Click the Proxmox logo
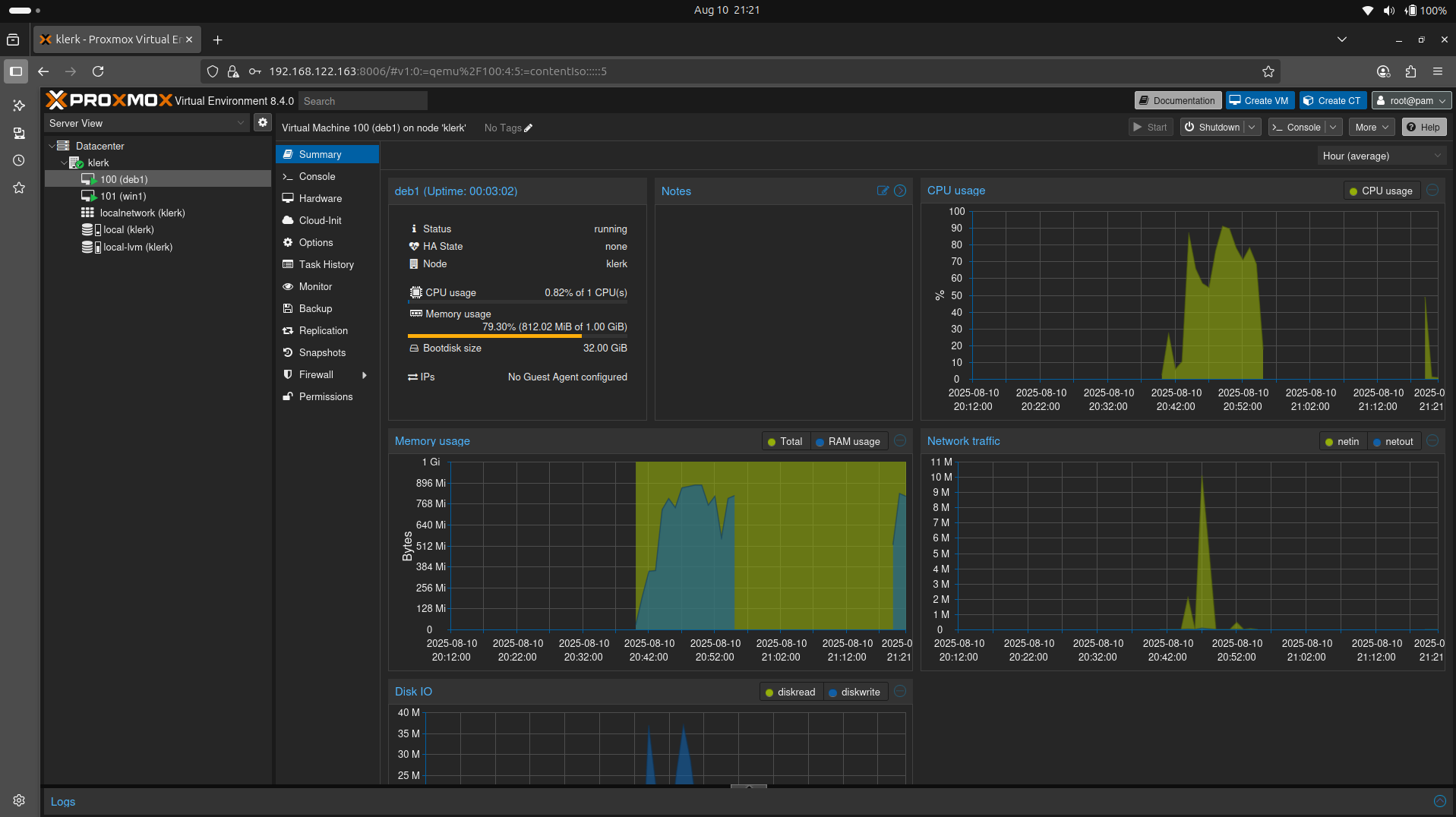The image size is (1456, 817). pyautogui.click(x=109, y=99)
